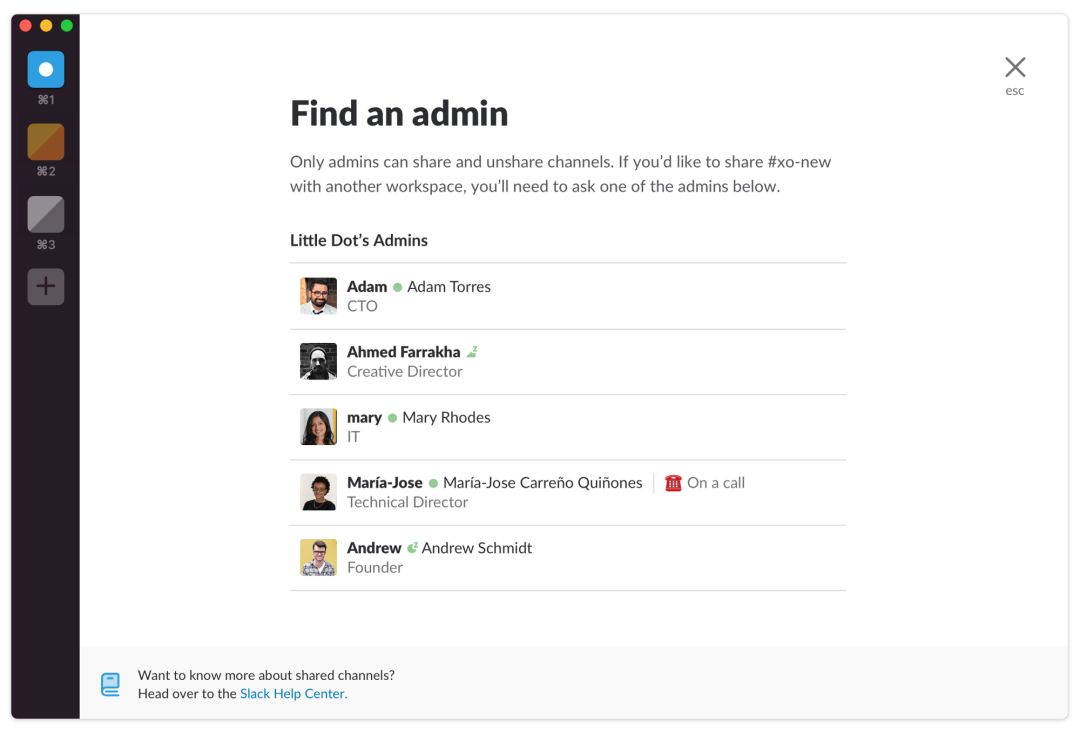
Task: Click Ahmed Farrakha's snooze status icon
Action: (x=473, y=352)
